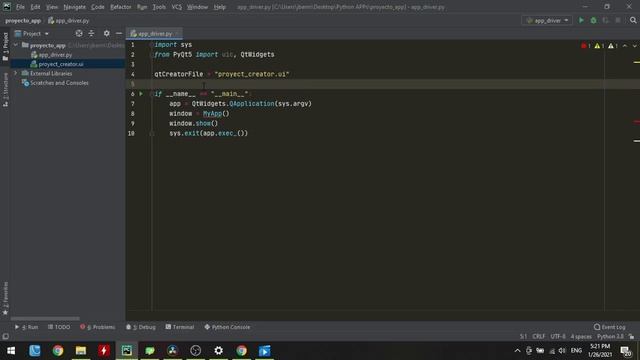Viewport: 640px width, 360px height.
Task: Open Project panel settings gear
Action: coord(107,33)
